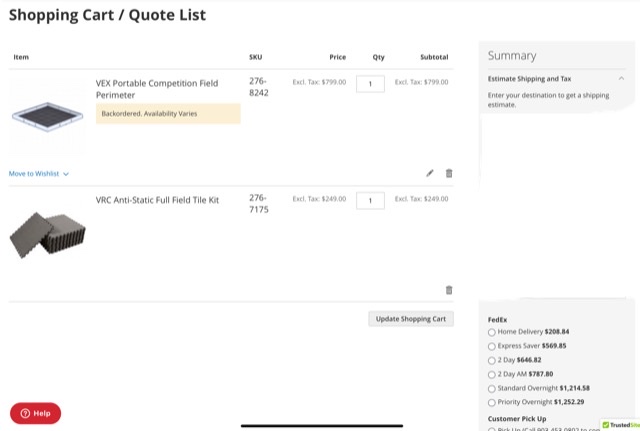Image resolution: width=640 pixels, height=431 pixels.
Task: Choose FedEx 2 Day AM $787.80 shipping
Action: (492, 375)
